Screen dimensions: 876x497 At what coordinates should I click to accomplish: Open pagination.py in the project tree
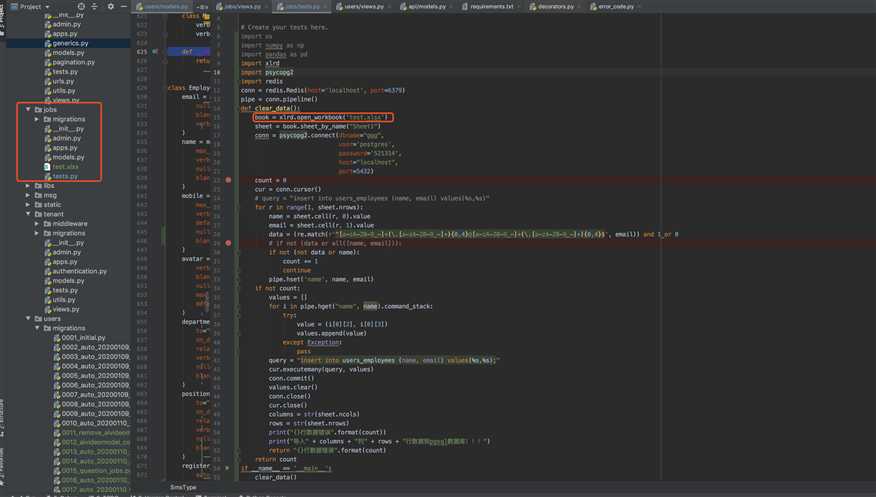pos(73,62)
